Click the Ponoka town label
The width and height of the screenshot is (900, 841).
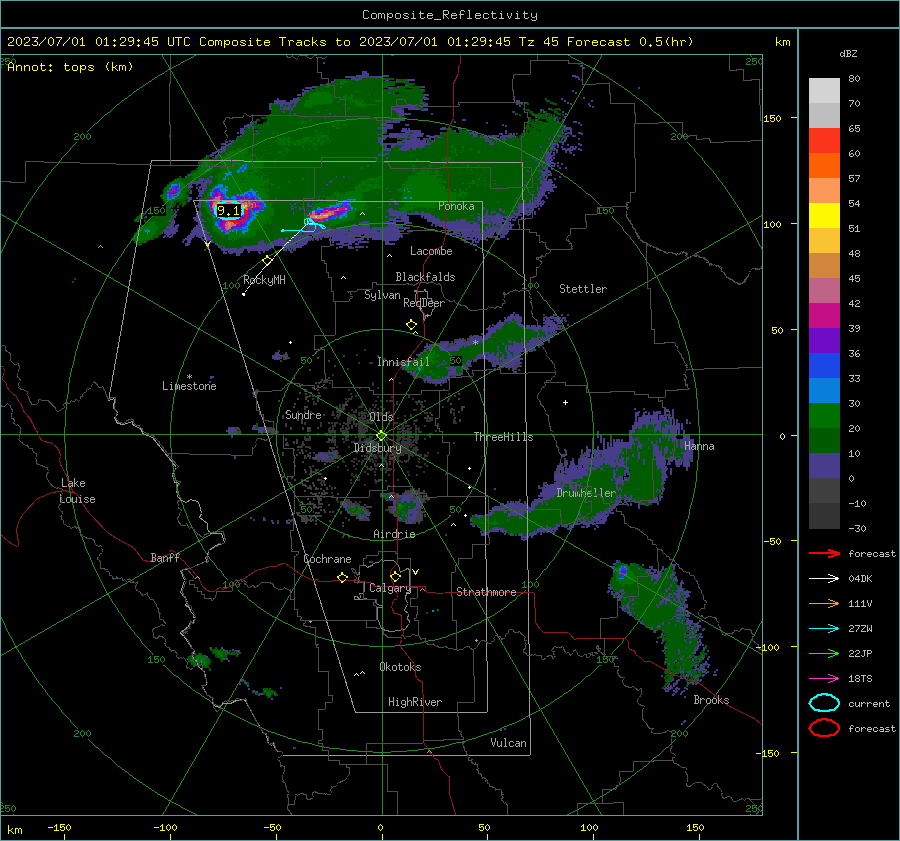pos(456,206)
